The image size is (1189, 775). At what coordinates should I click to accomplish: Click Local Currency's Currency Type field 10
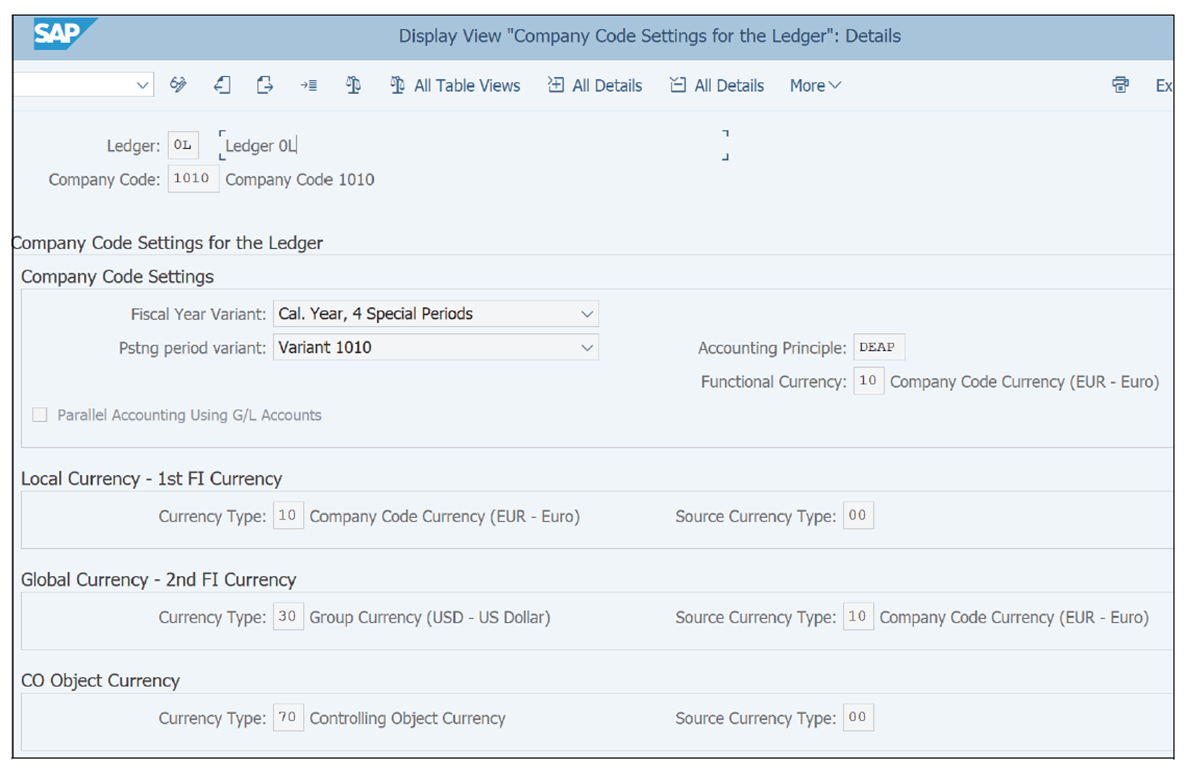287,516
